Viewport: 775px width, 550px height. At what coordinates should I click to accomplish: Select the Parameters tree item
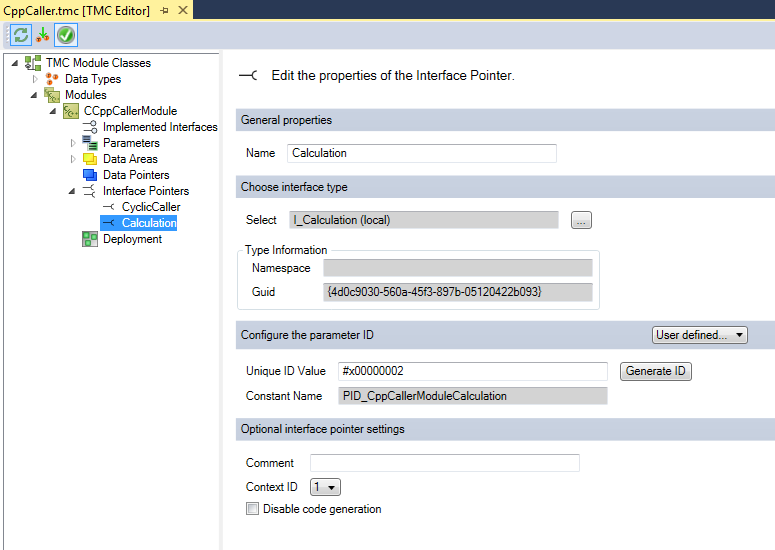click(x=131, y=143)
